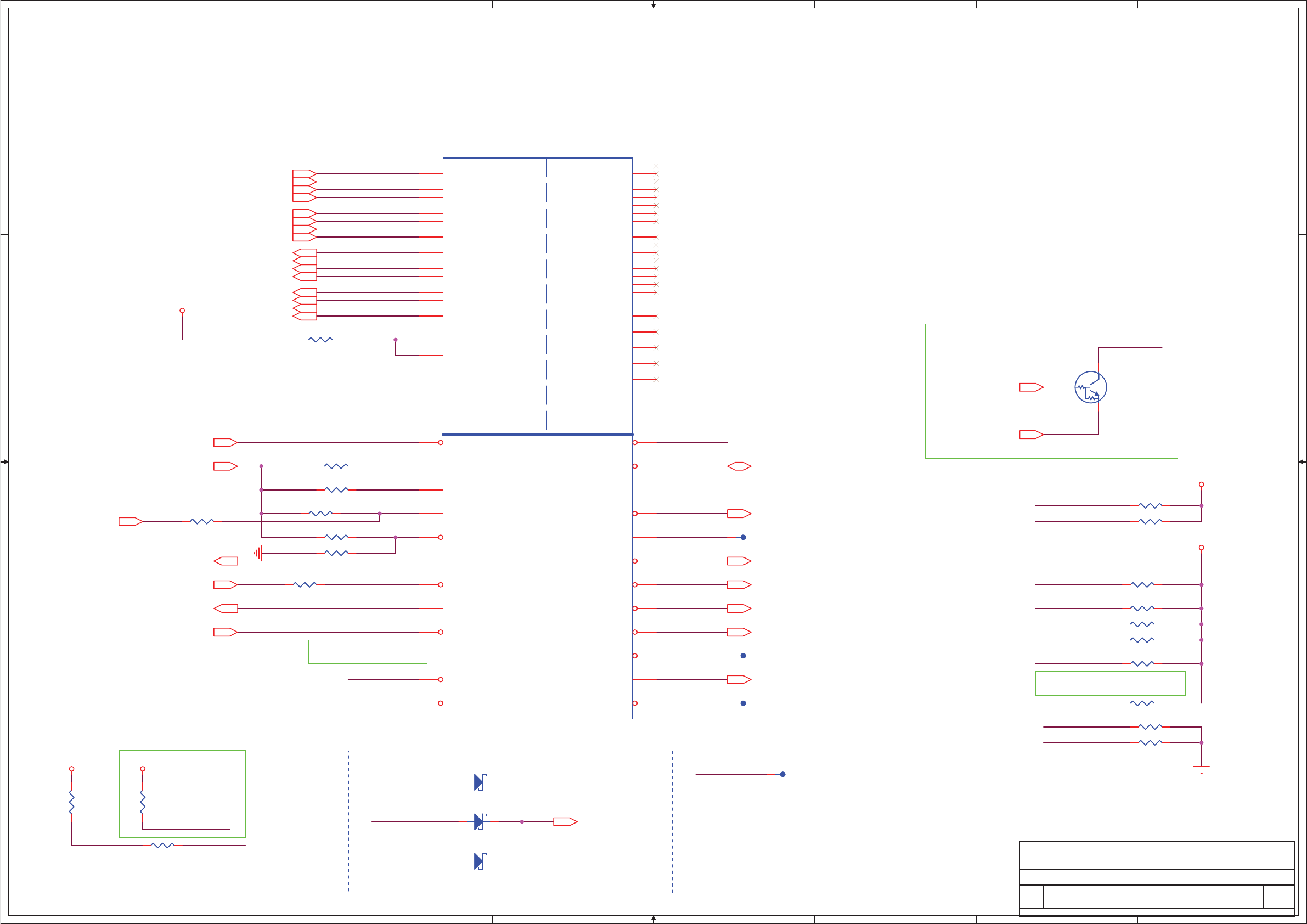Click the red output port after the diode junction

[x=565, y=821]
